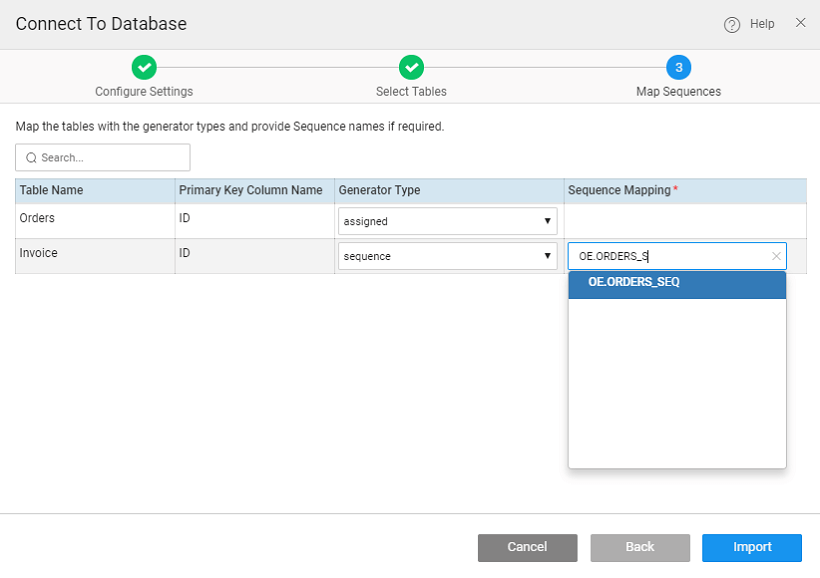Focus the table Search input field
The height and width of the screenshot is (578, 820).
pos(110,158)
